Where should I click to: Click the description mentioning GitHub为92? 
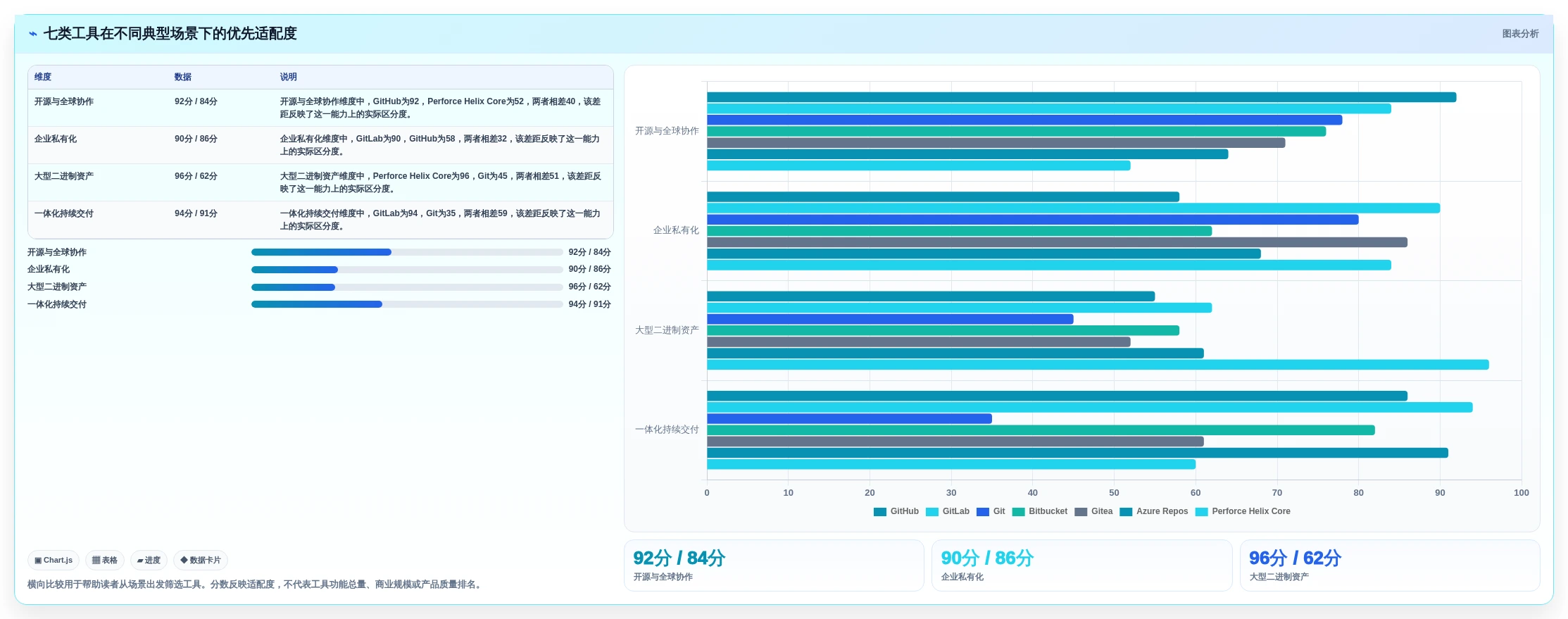click(441, 108)
